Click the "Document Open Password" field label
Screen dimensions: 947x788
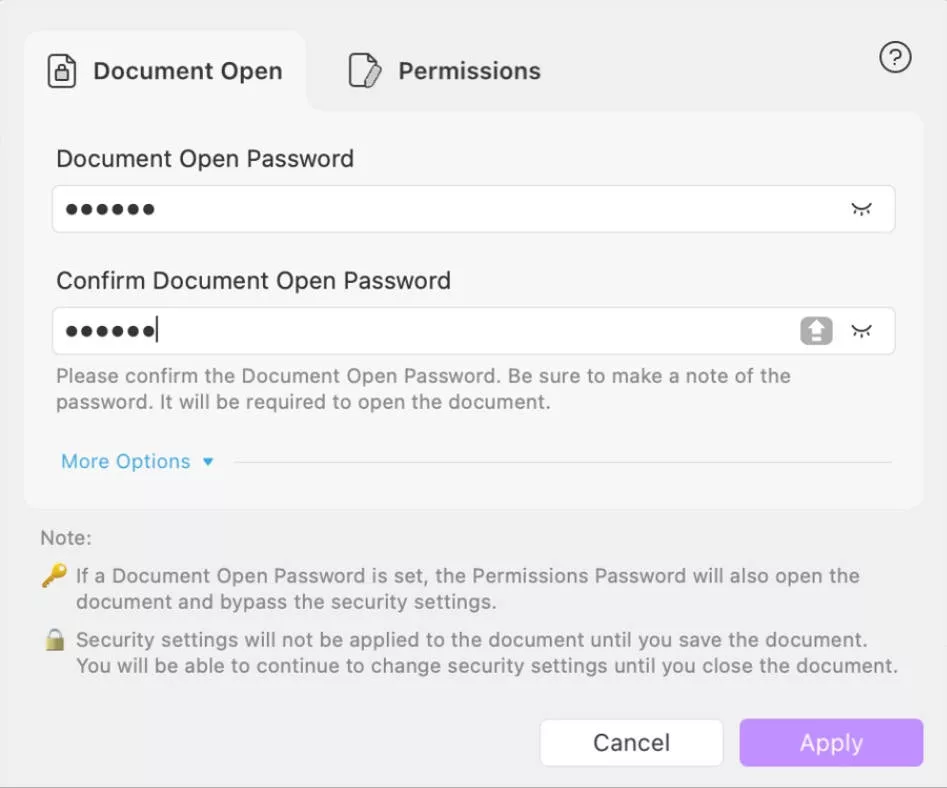(x=205, y=159)
